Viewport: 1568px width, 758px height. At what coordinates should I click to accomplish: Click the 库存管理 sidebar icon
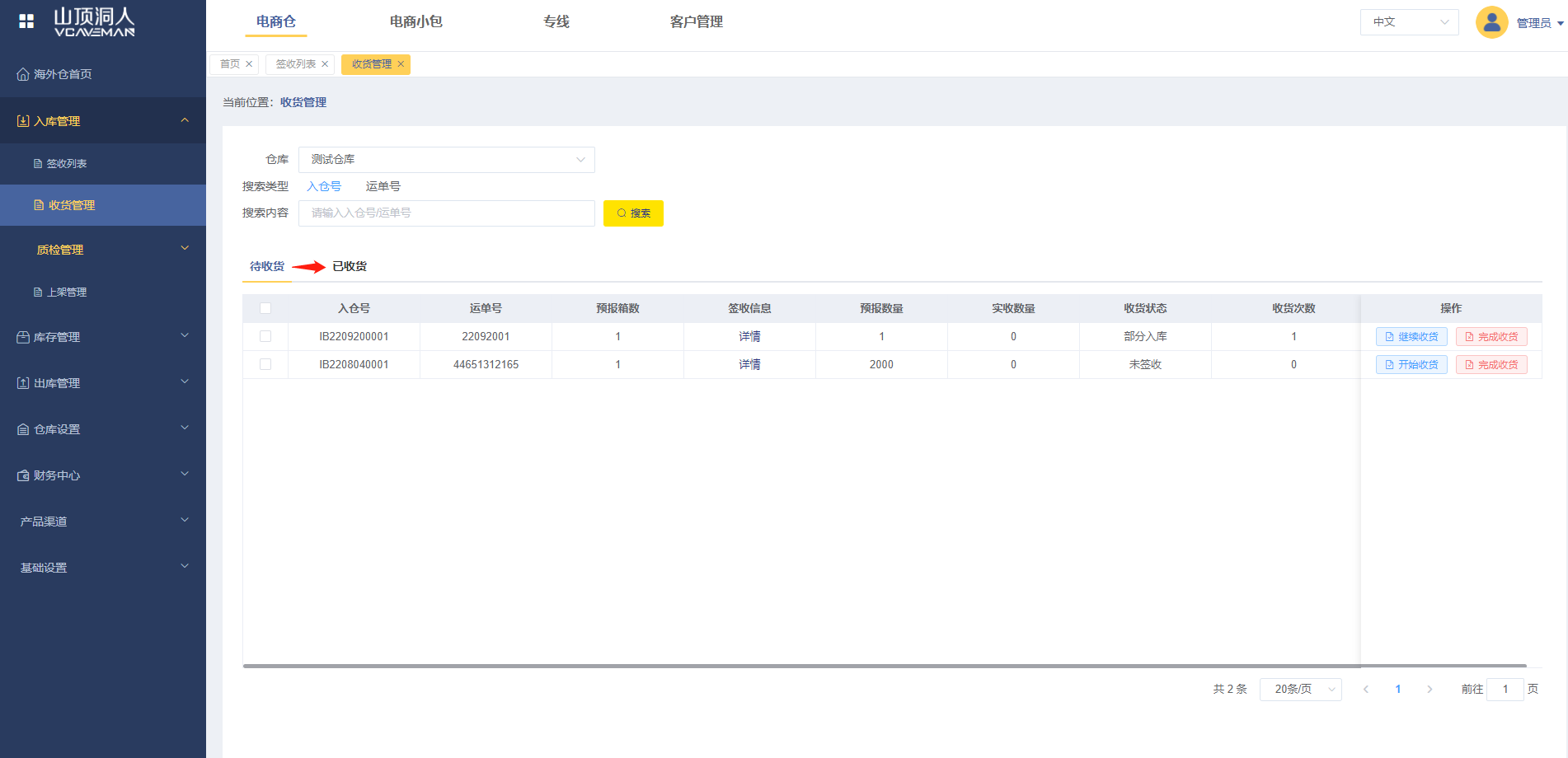(23, 337)
